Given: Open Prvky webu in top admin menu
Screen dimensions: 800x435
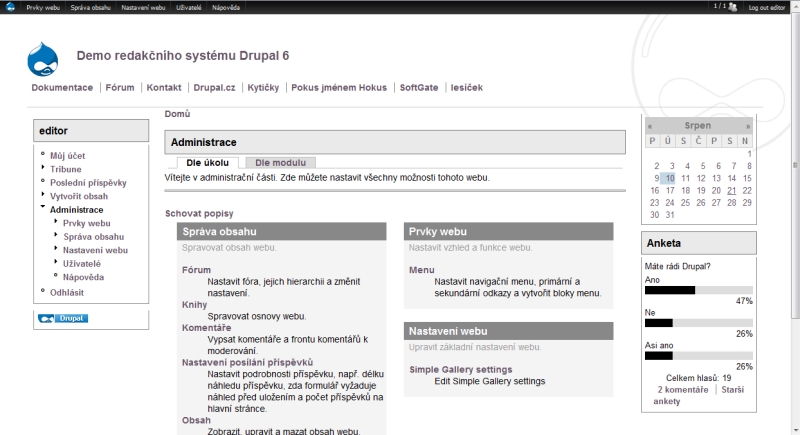Looking at the screenshot, I should coord(43,7).
